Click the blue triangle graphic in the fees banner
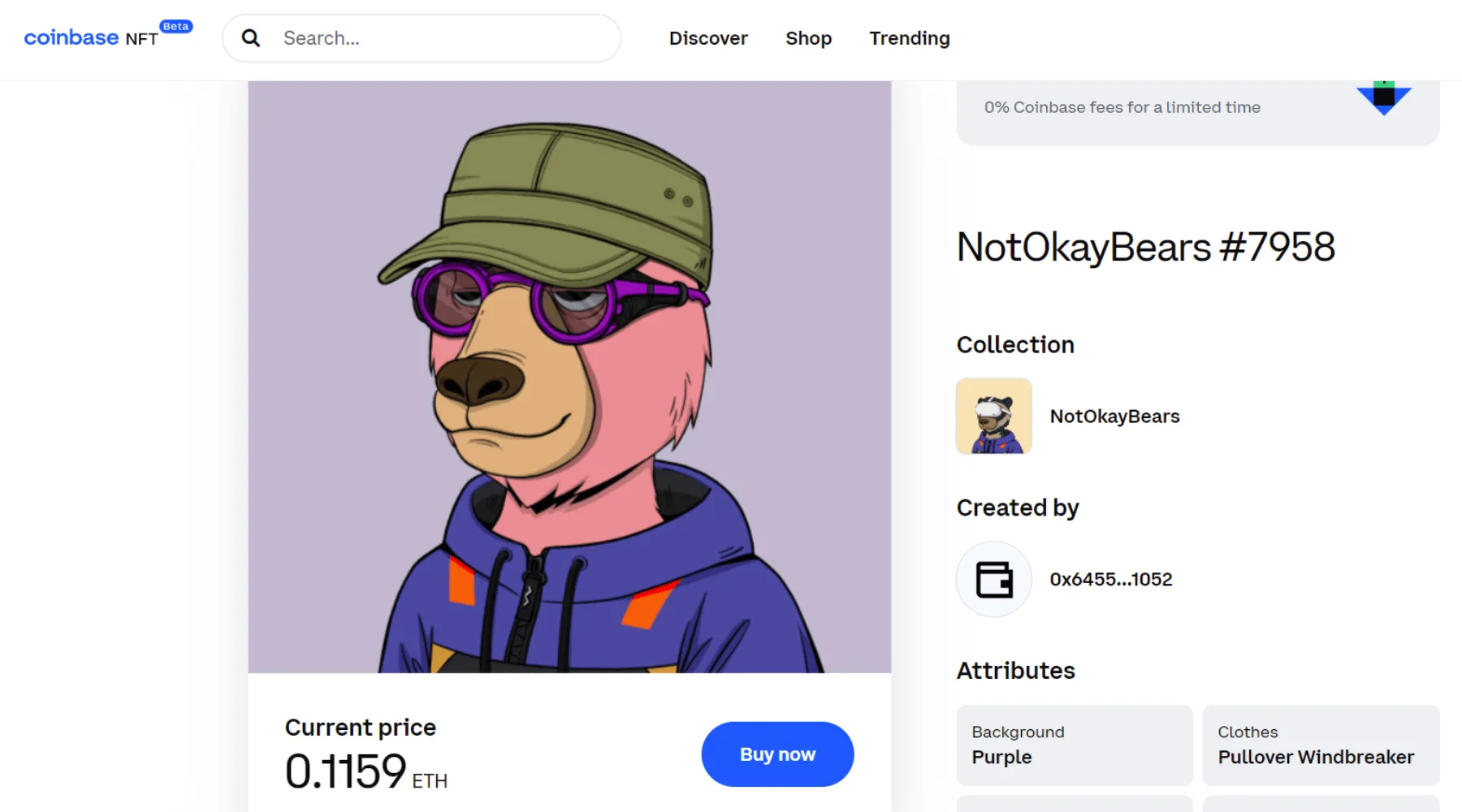Image resolution: width=1462 pixels, height=812 pixels. 1383,97
